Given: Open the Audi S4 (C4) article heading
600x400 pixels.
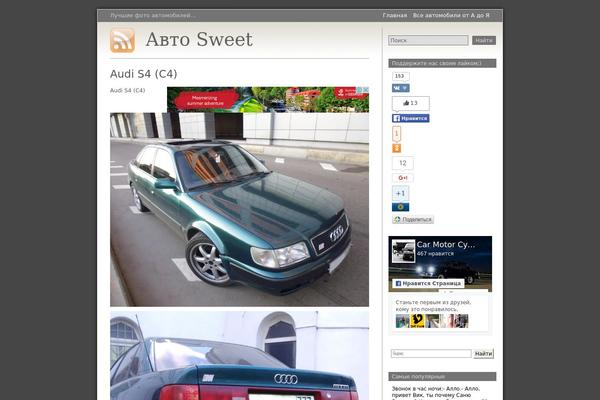Looking at the screenshot, I should coord(143,74).
